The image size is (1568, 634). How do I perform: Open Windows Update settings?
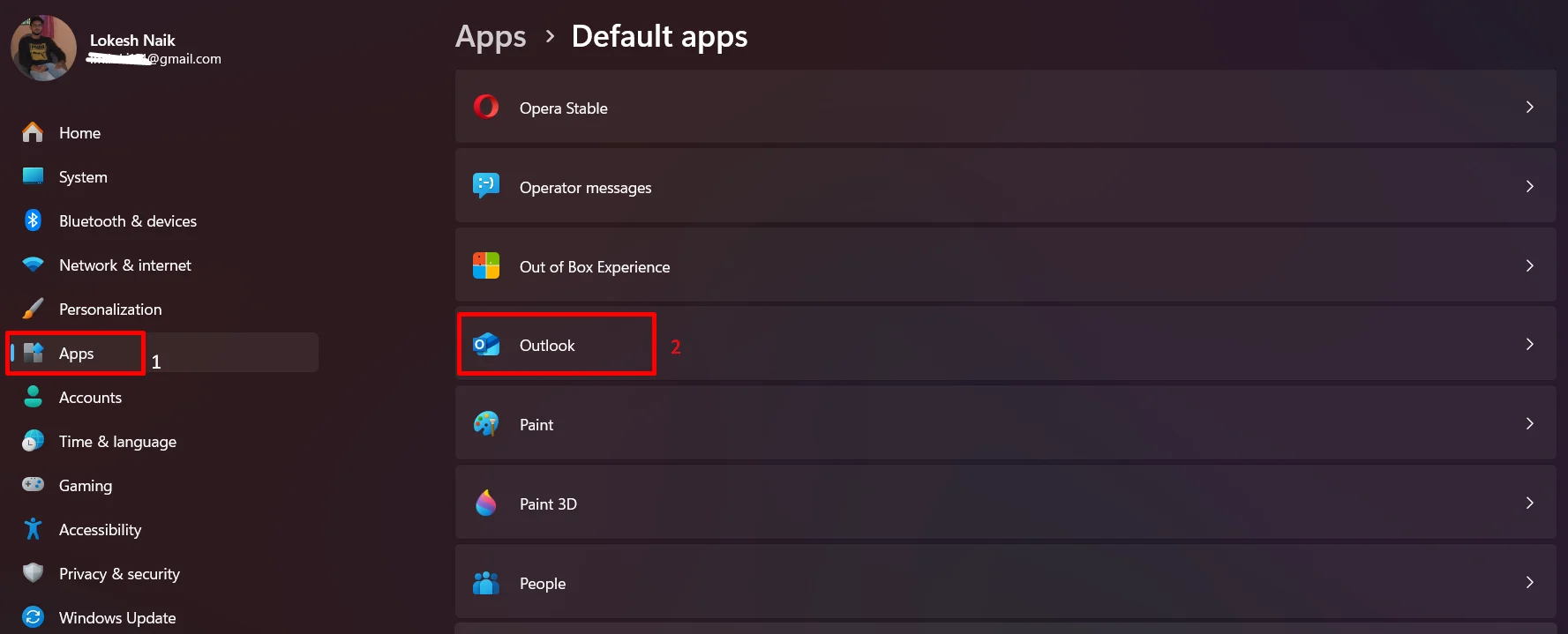(x=117, y=618)
